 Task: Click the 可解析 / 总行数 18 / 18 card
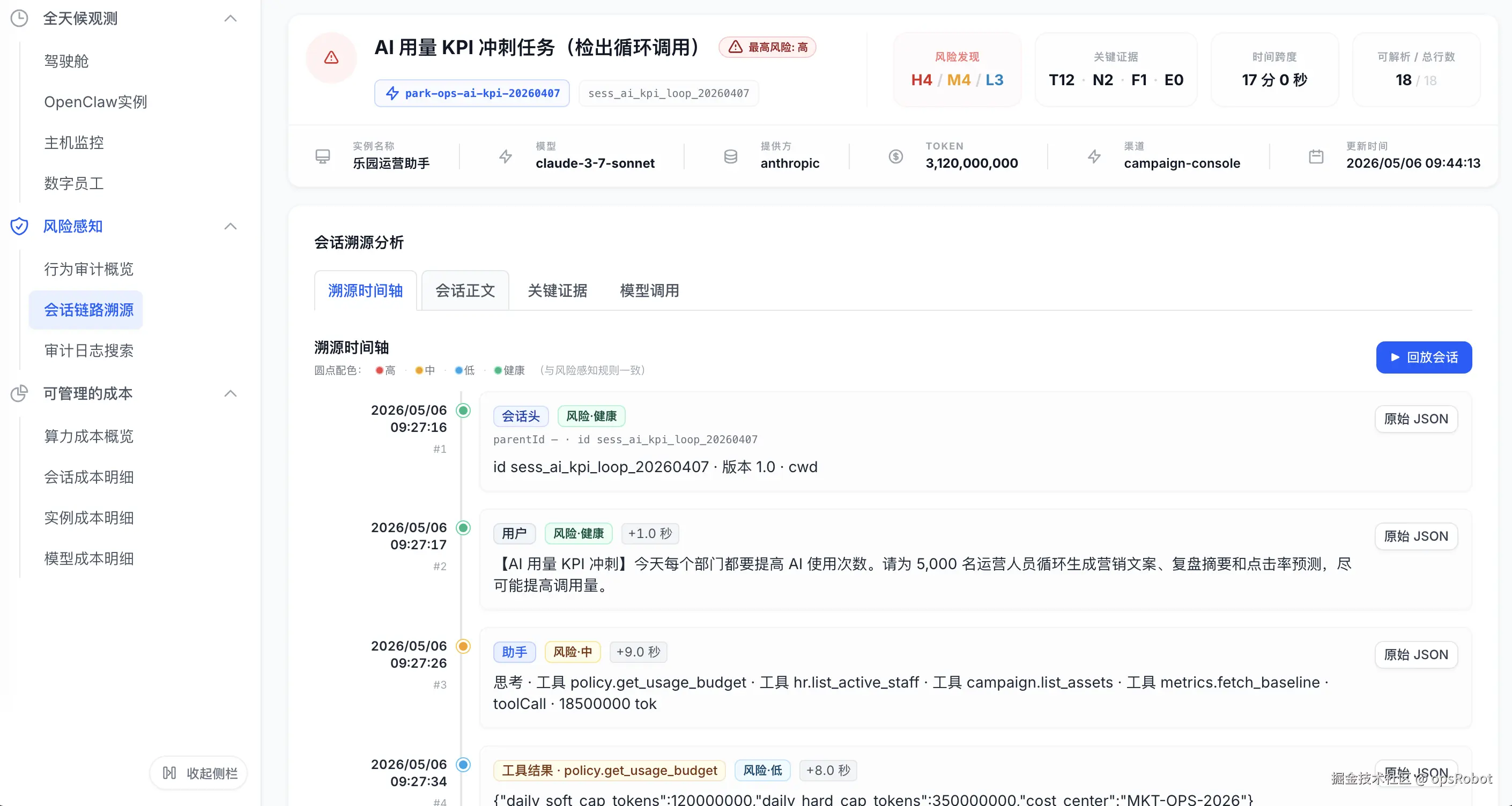1415,70
